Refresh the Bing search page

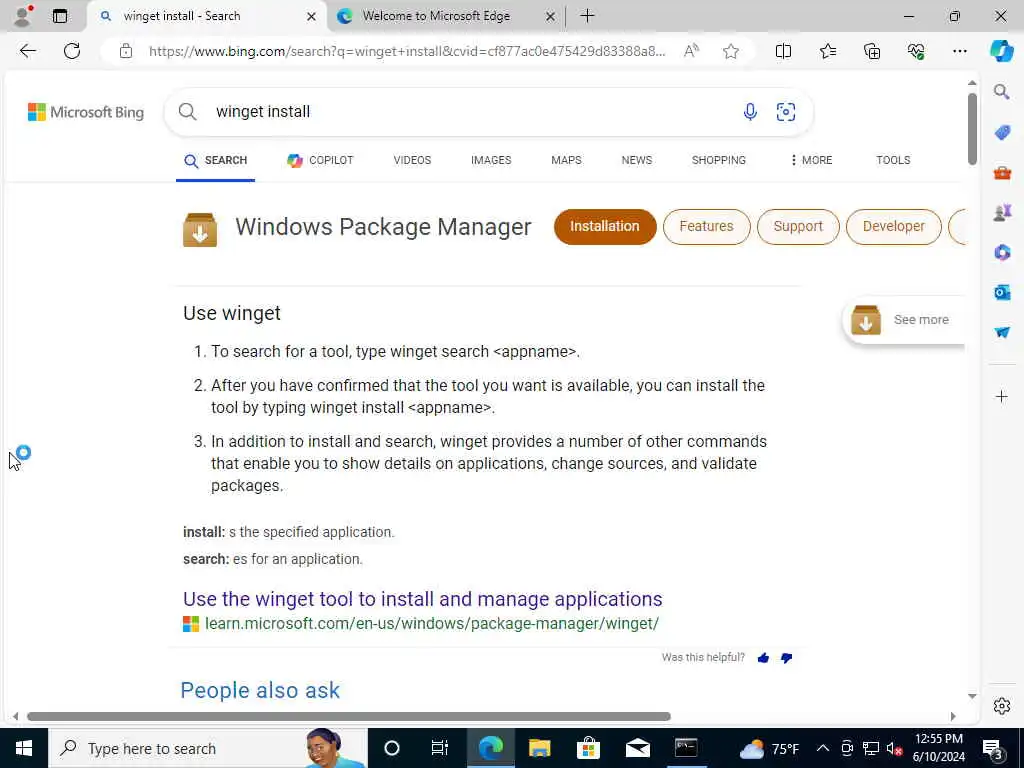coord(72,51)
